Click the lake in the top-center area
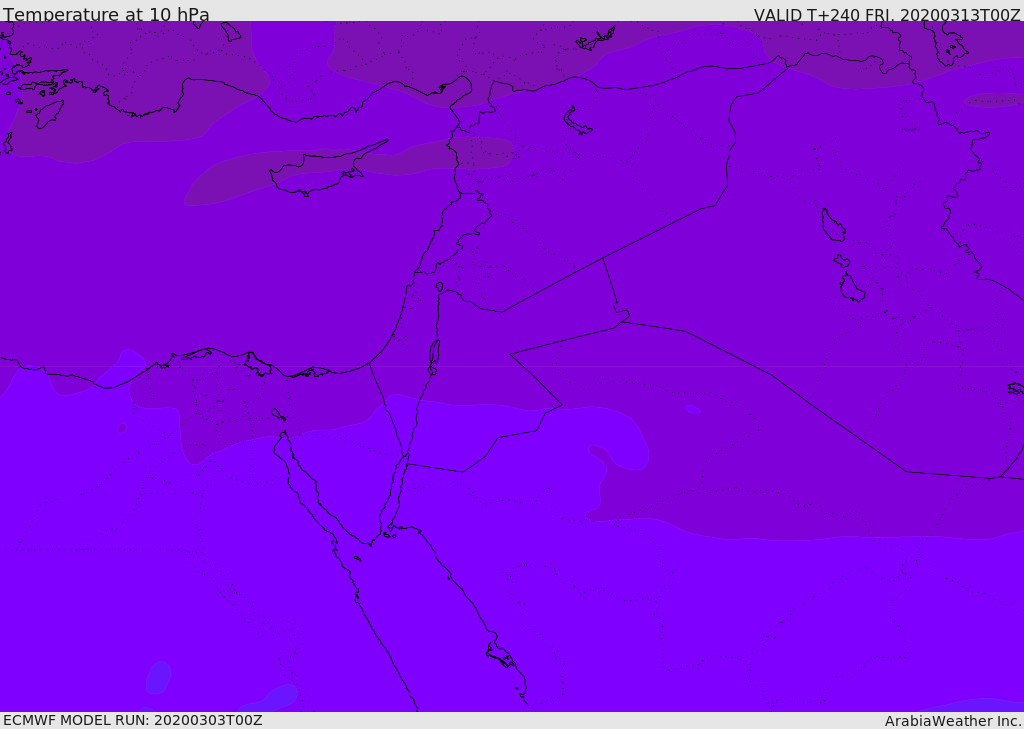The width and height of the screenshot is (1024, 729). tap(577, 121)
